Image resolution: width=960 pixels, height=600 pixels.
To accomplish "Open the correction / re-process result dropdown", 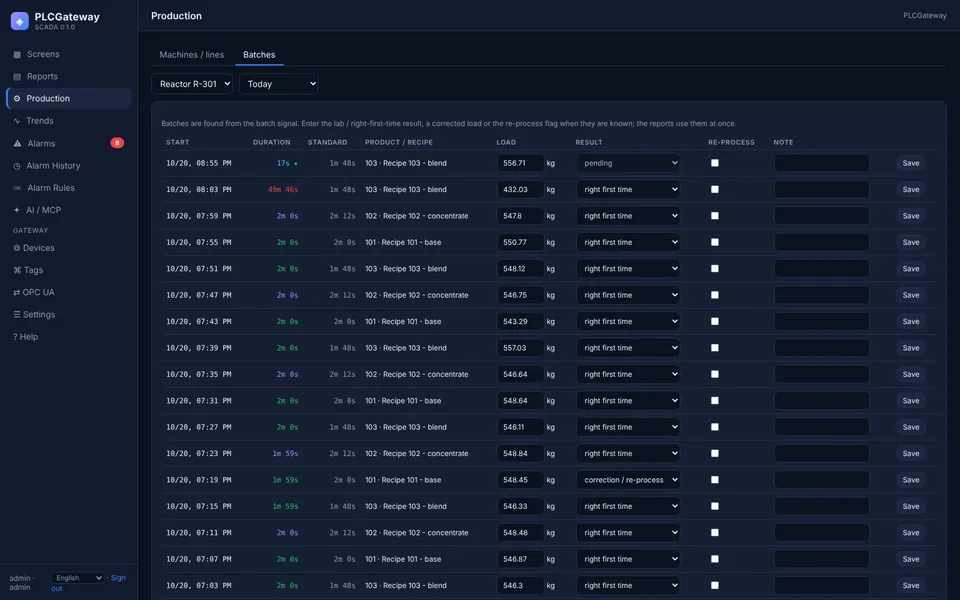I will tap(628, 480).
